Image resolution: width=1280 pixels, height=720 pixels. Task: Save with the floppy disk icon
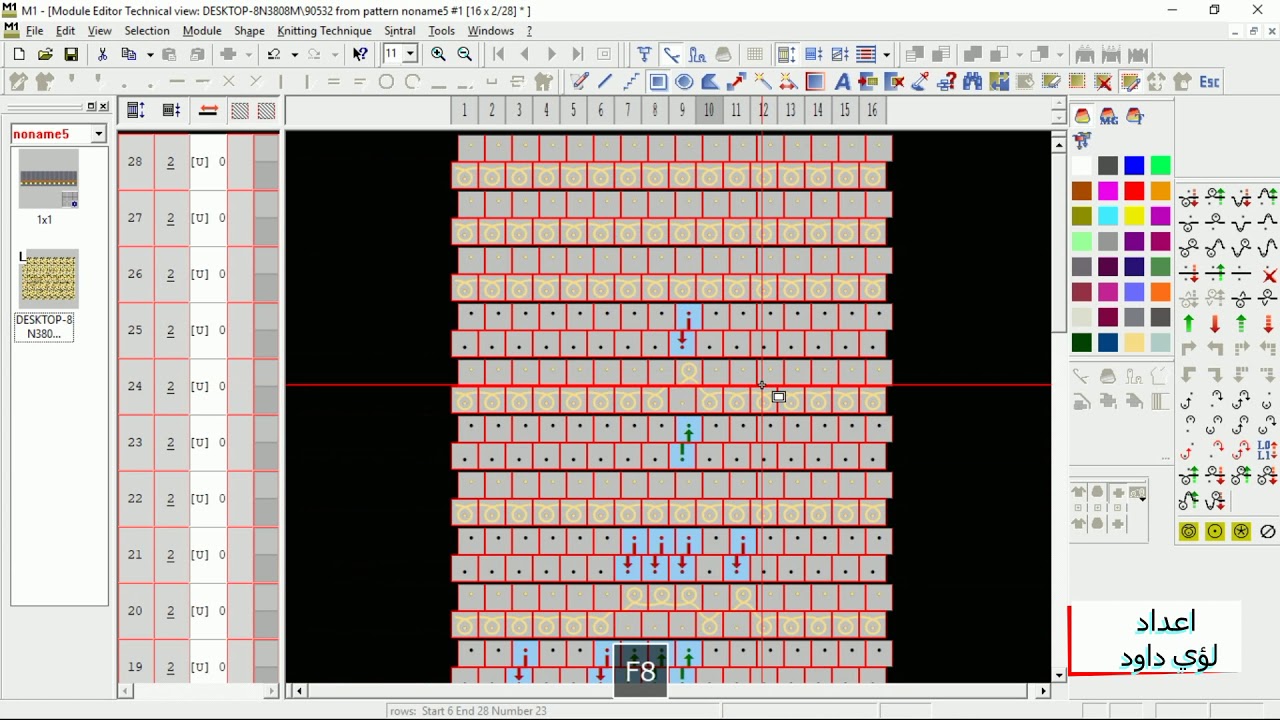tap(71, 54)
